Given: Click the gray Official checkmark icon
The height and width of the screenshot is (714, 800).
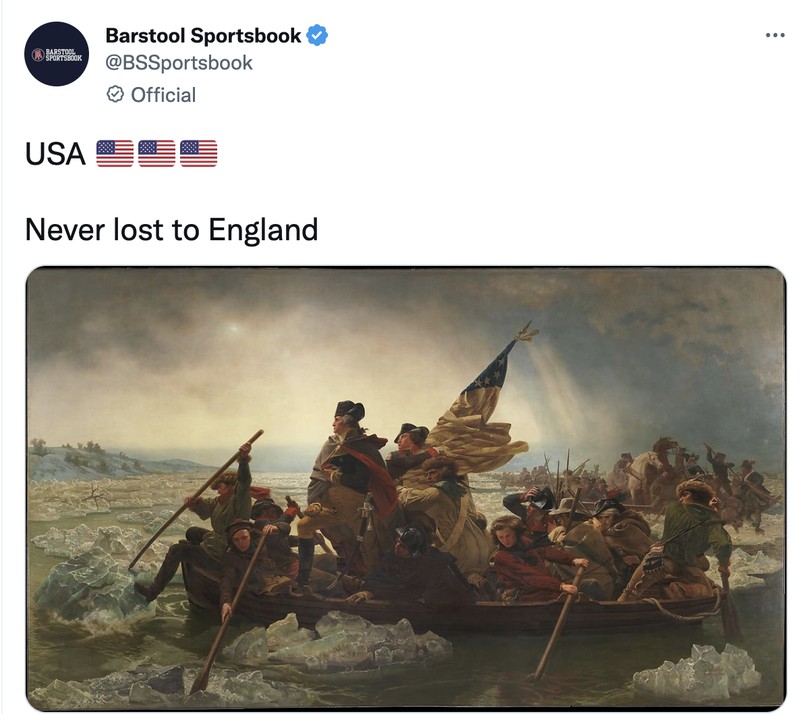Looking at the screenshot, I should (115, 94).
